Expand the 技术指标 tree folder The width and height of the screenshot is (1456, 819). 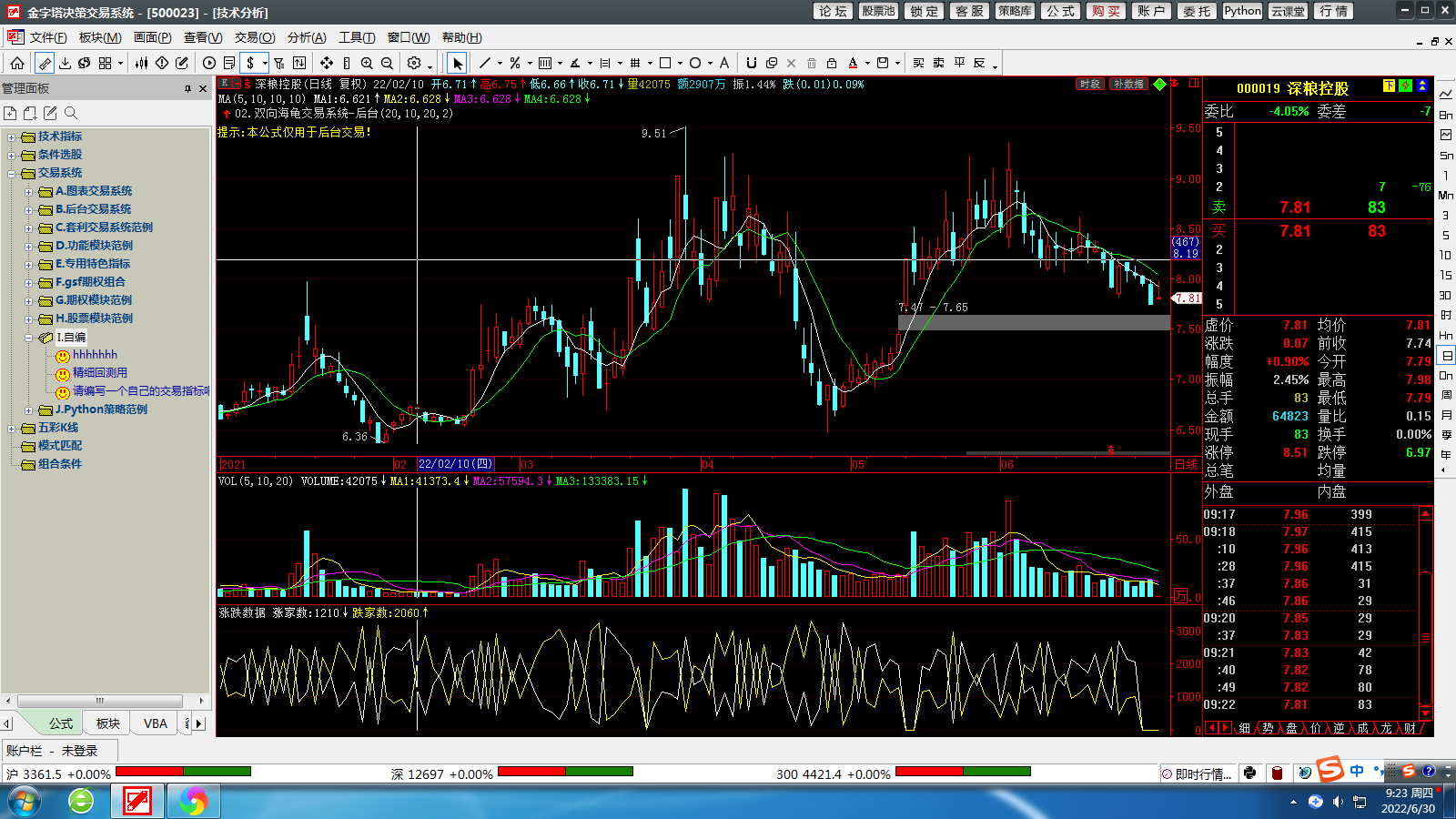click(x=12, y=137)
